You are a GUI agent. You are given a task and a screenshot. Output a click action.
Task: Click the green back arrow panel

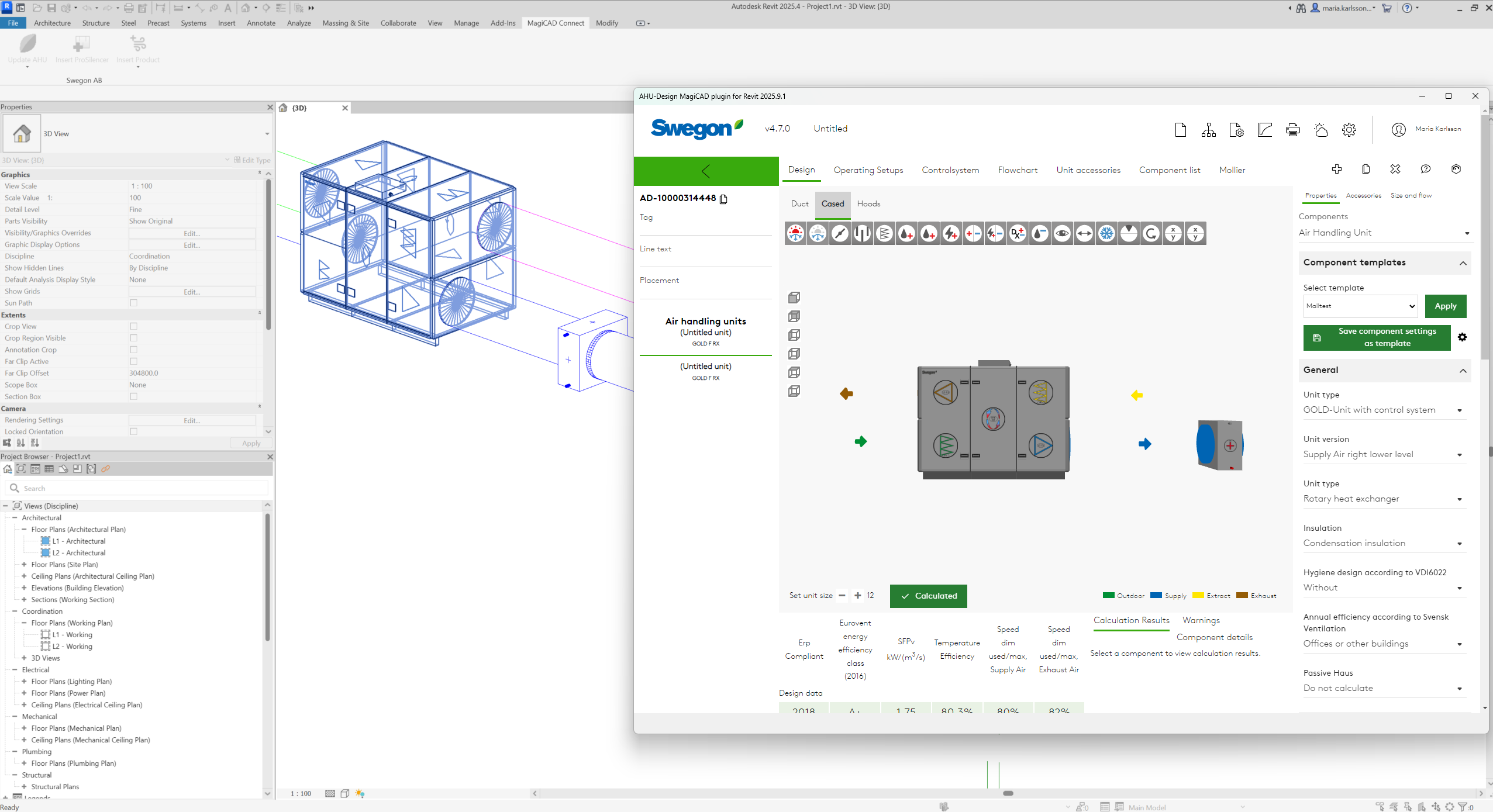pos(706,171)
